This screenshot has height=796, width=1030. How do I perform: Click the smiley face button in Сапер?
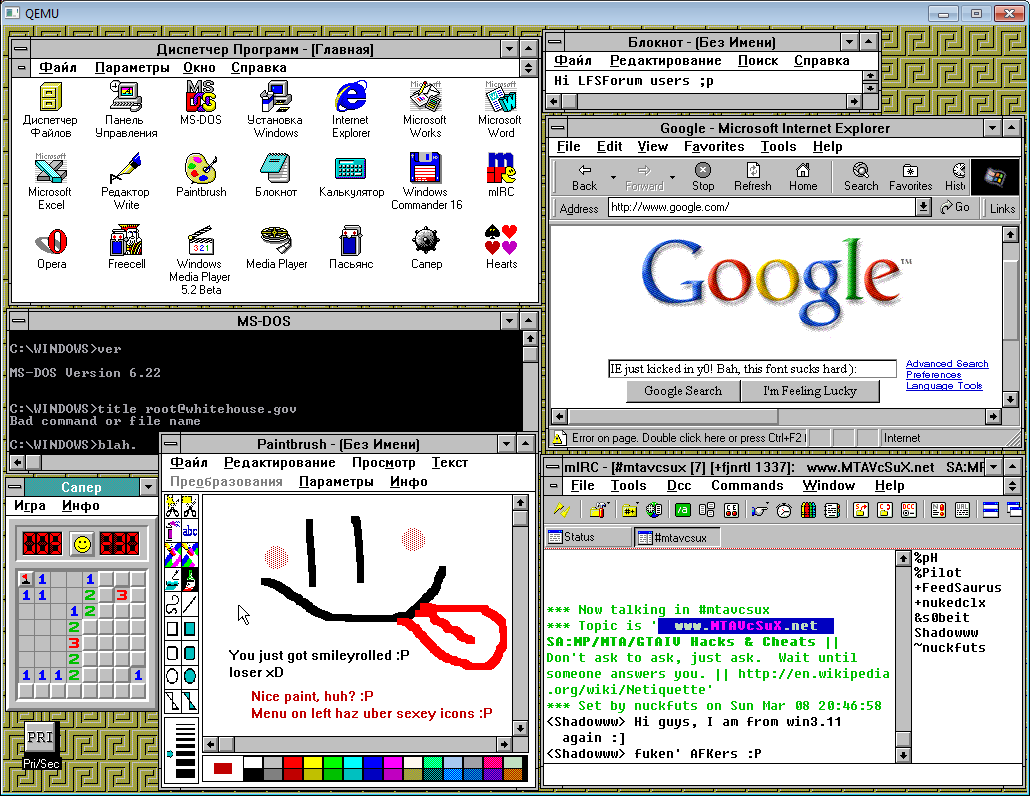(82, 544)
